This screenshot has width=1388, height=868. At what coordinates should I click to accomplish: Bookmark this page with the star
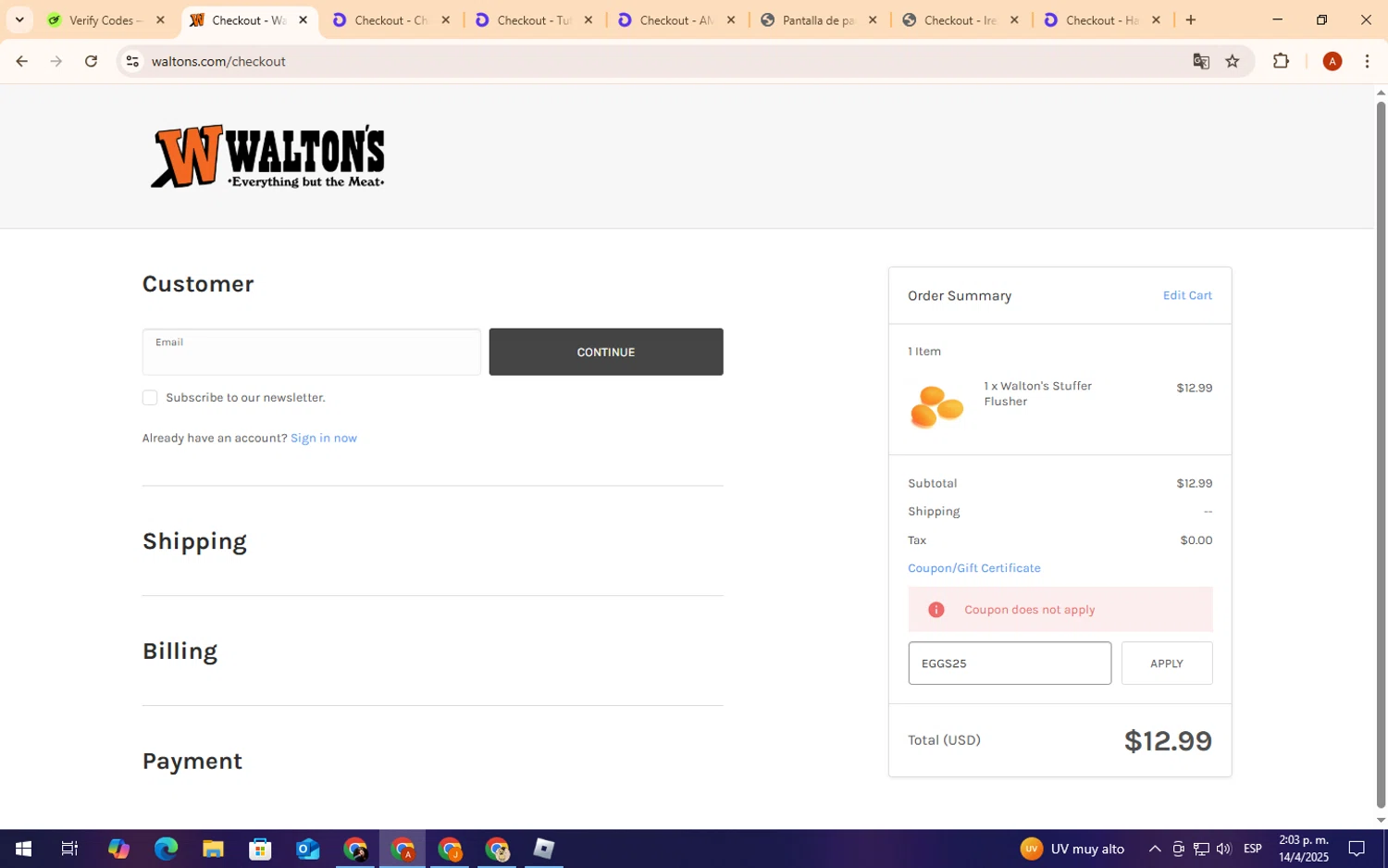click(1233, 61)
